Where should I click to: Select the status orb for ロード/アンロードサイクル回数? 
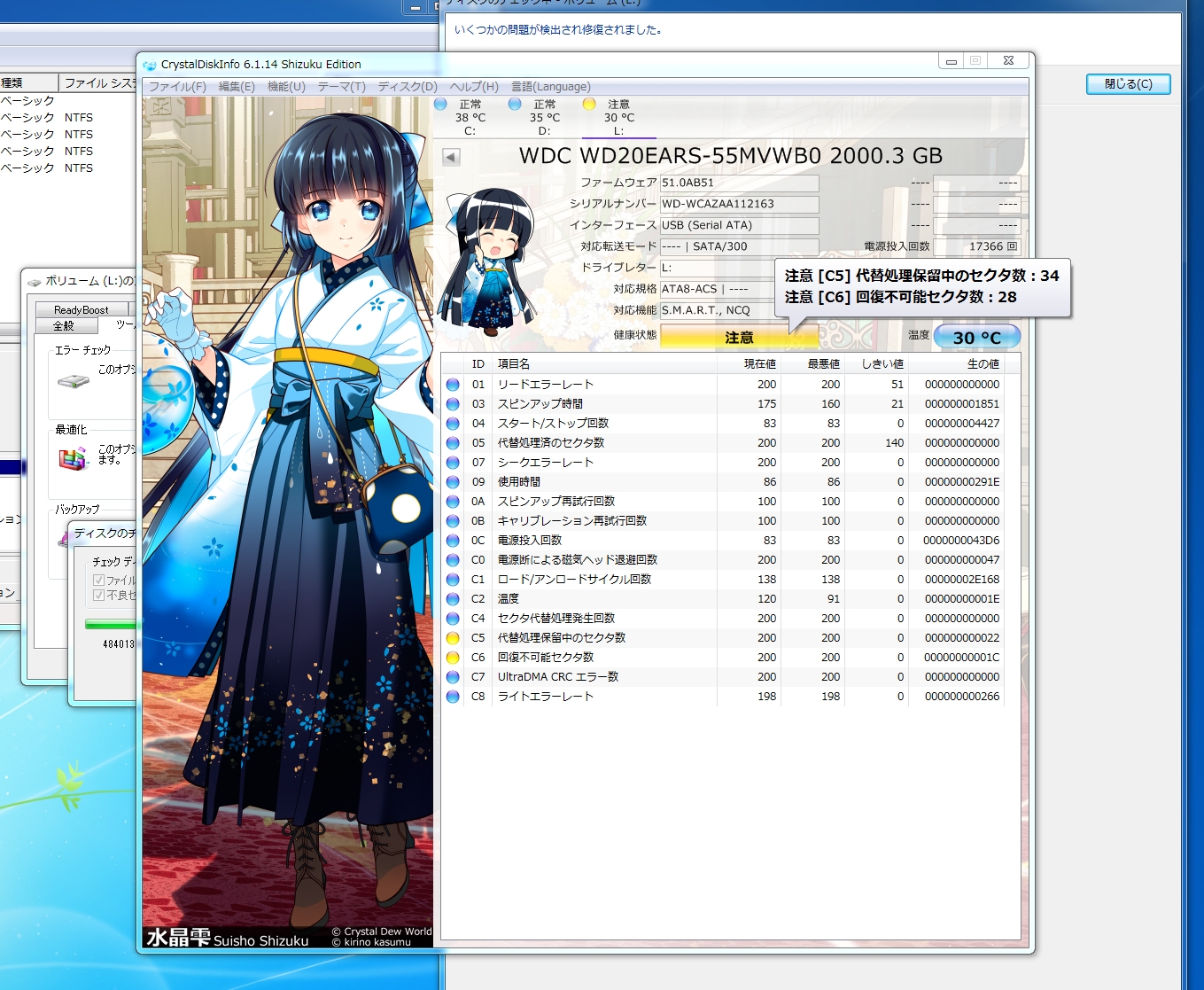click(x=453, y=580)
